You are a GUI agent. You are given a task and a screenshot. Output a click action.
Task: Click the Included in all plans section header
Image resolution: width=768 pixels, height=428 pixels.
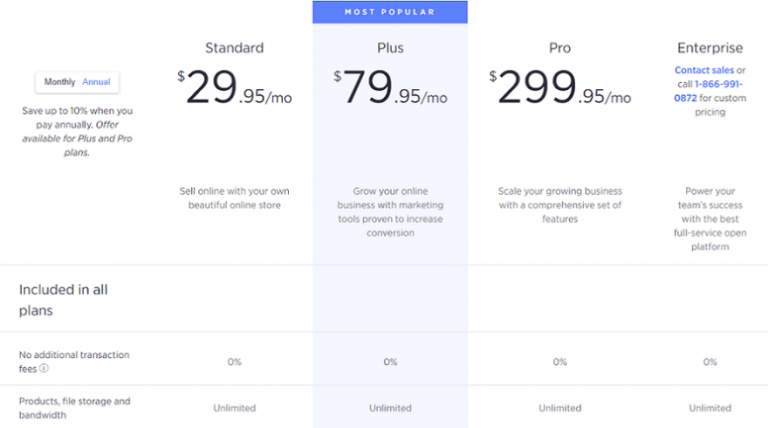(63, 299)
